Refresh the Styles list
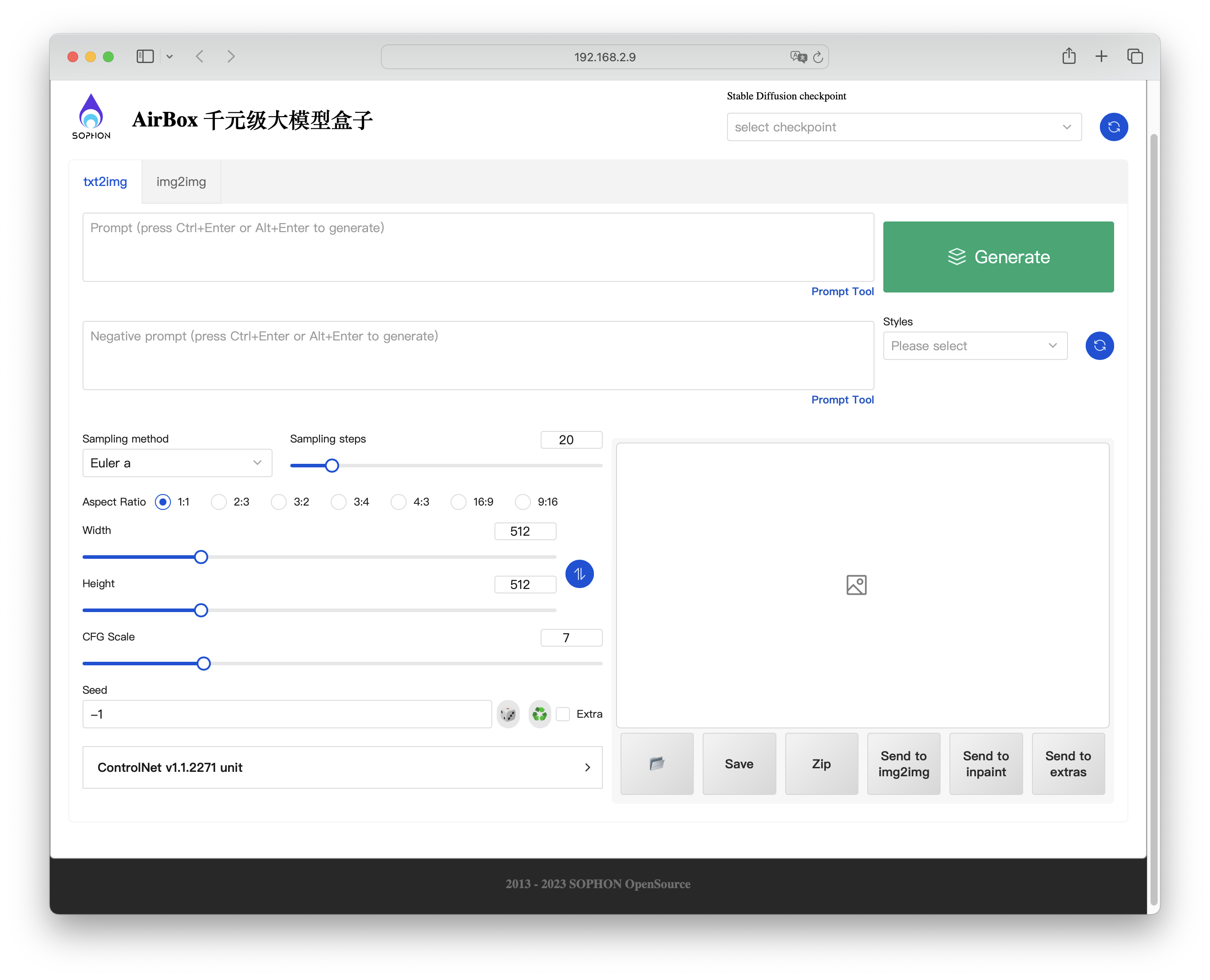Screen dimensions: 1210x980 (1099, 345)
